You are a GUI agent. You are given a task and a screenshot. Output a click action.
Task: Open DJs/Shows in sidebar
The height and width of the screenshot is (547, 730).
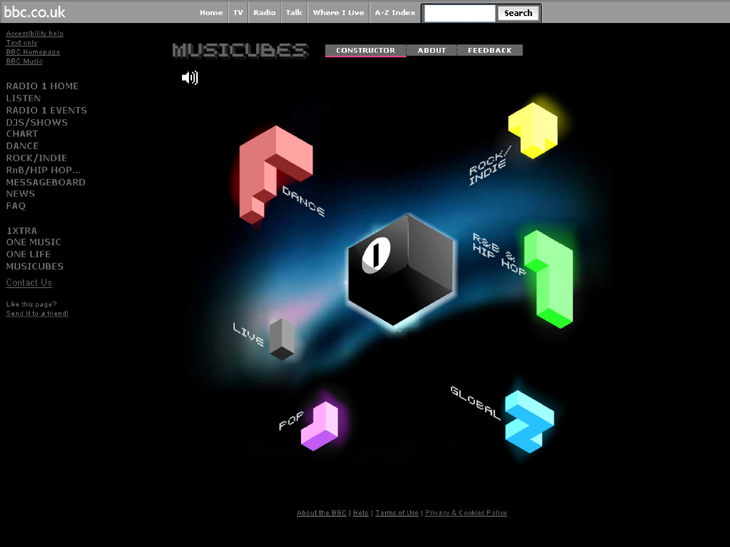pyautogui.click(x=37, y=122)
